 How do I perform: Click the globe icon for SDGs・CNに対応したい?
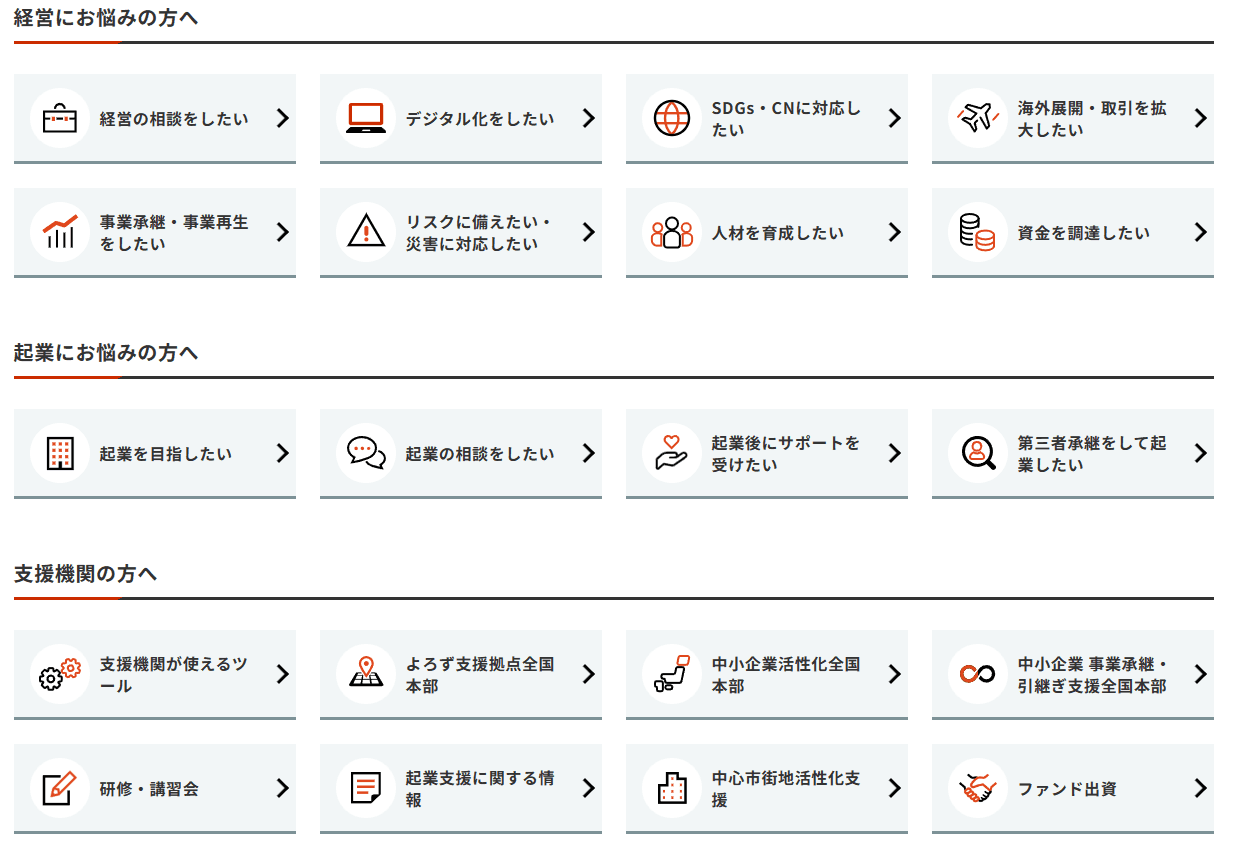pos(672,118)
